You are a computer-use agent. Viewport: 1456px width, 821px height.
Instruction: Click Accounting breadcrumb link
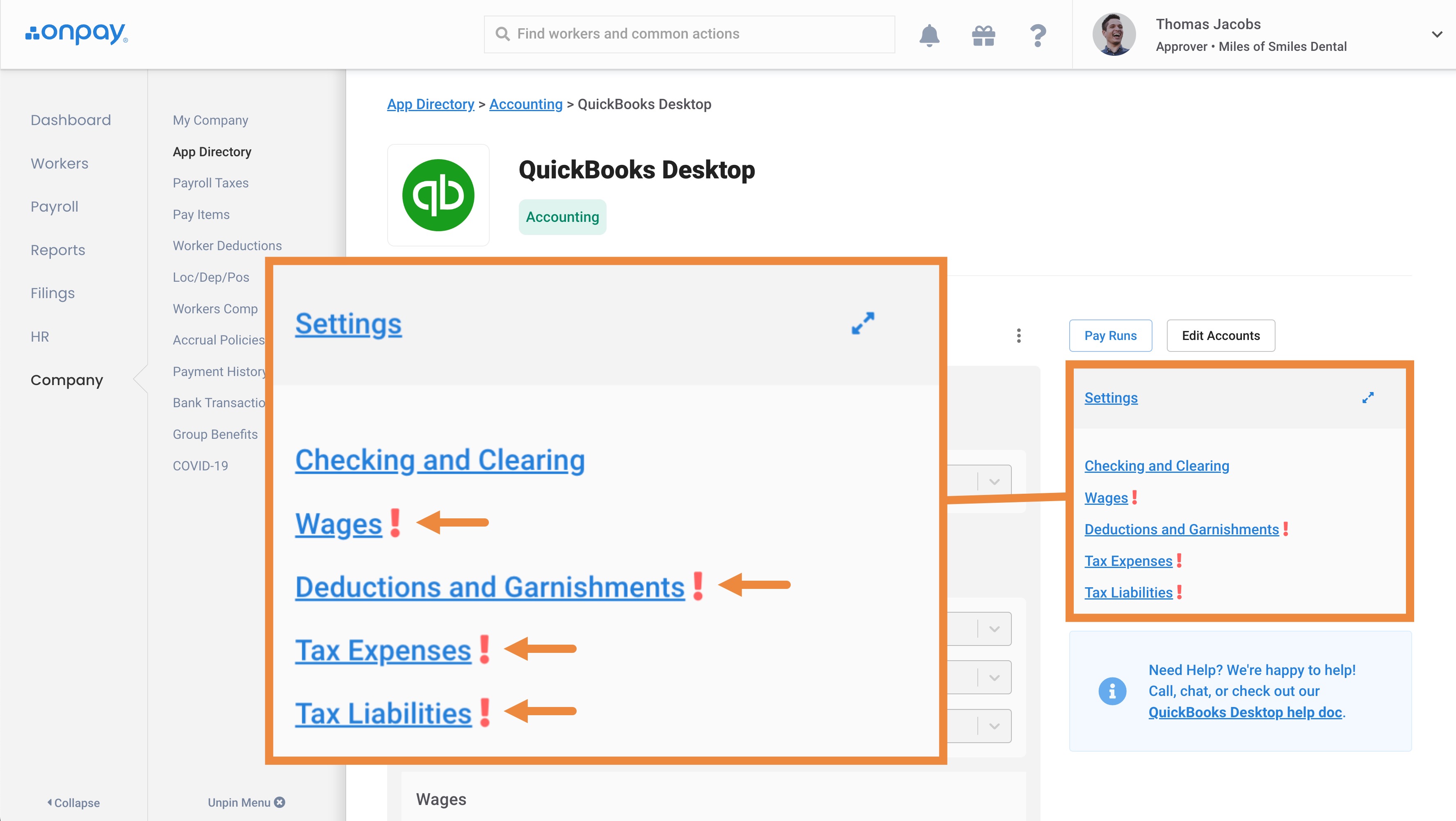526,104
